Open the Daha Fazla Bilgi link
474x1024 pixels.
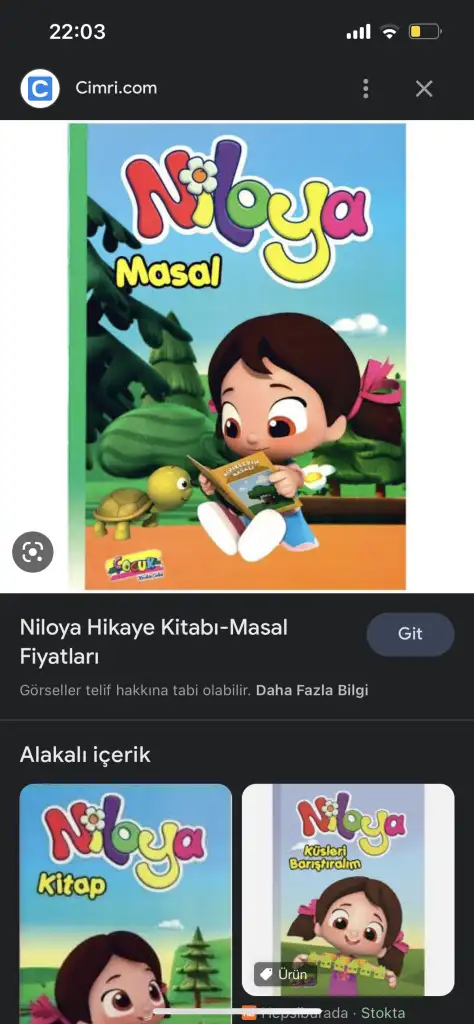point(312,690)
